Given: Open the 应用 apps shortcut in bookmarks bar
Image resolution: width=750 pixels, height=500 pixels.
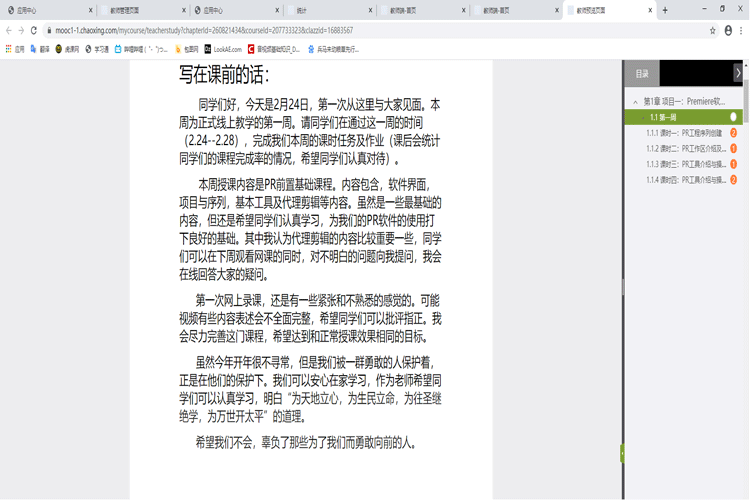Looking at the screenshot, I should click(x=15, y=48).
